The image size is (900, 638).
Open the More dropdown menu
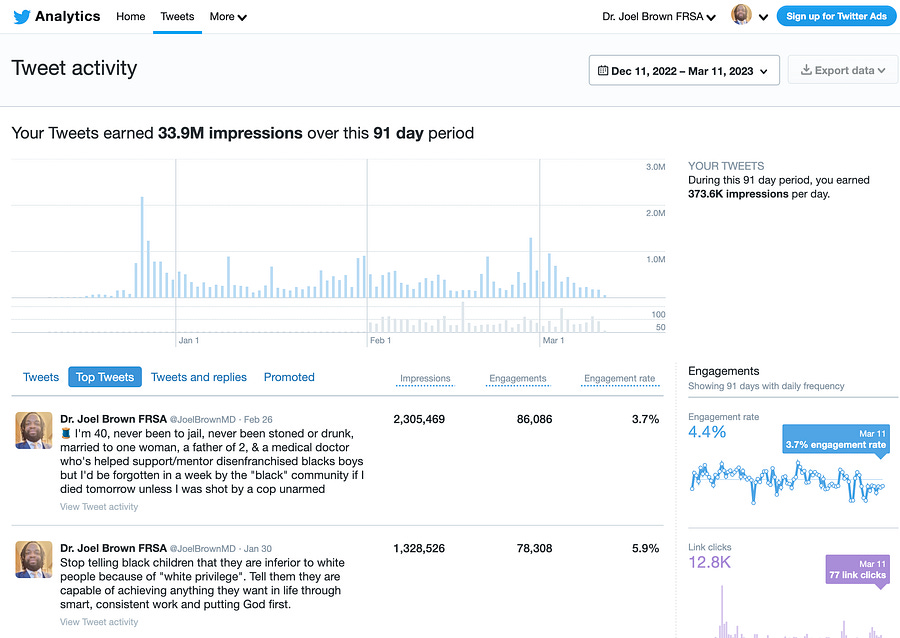click(x=228, y=17)
